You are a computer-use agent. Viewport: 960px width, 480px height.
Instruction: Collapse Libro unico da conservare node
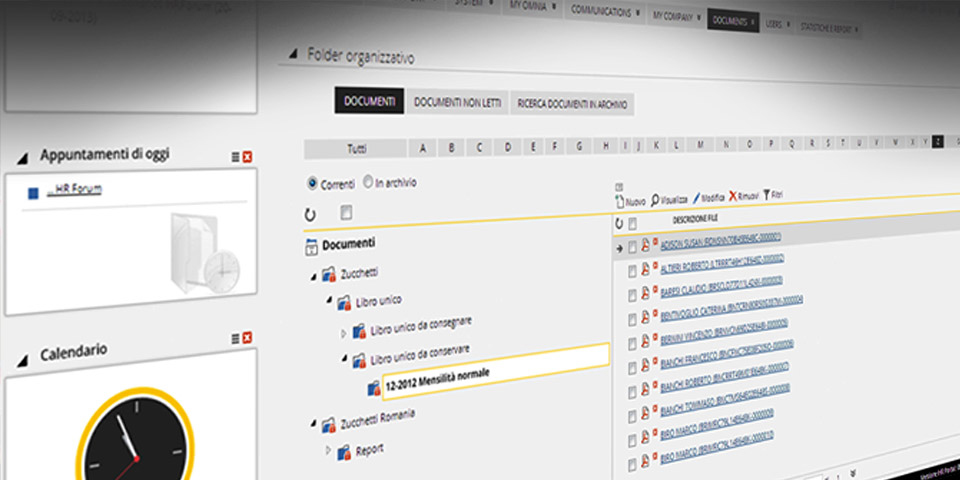click(x=344, y=358)
